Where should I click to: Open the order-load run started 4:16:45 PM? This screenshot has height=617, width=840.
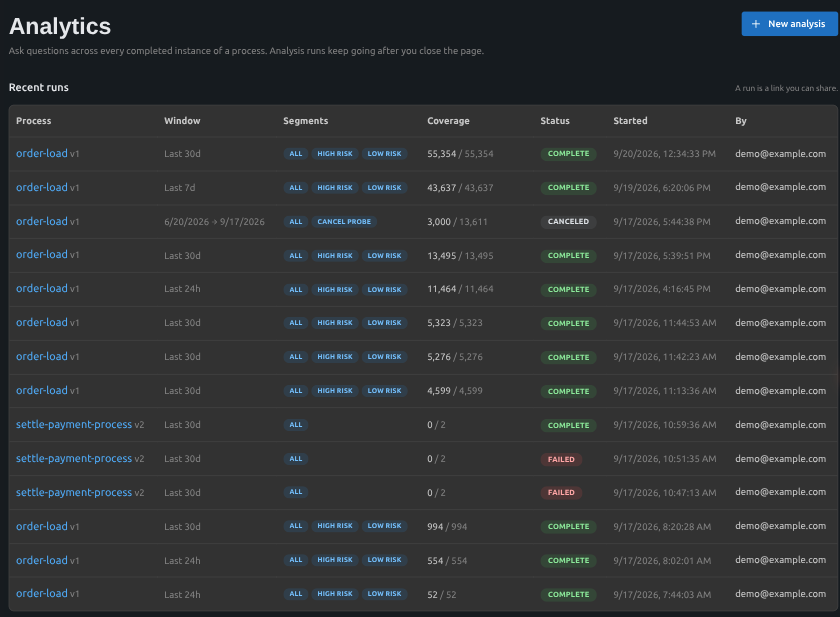[42, 289]
